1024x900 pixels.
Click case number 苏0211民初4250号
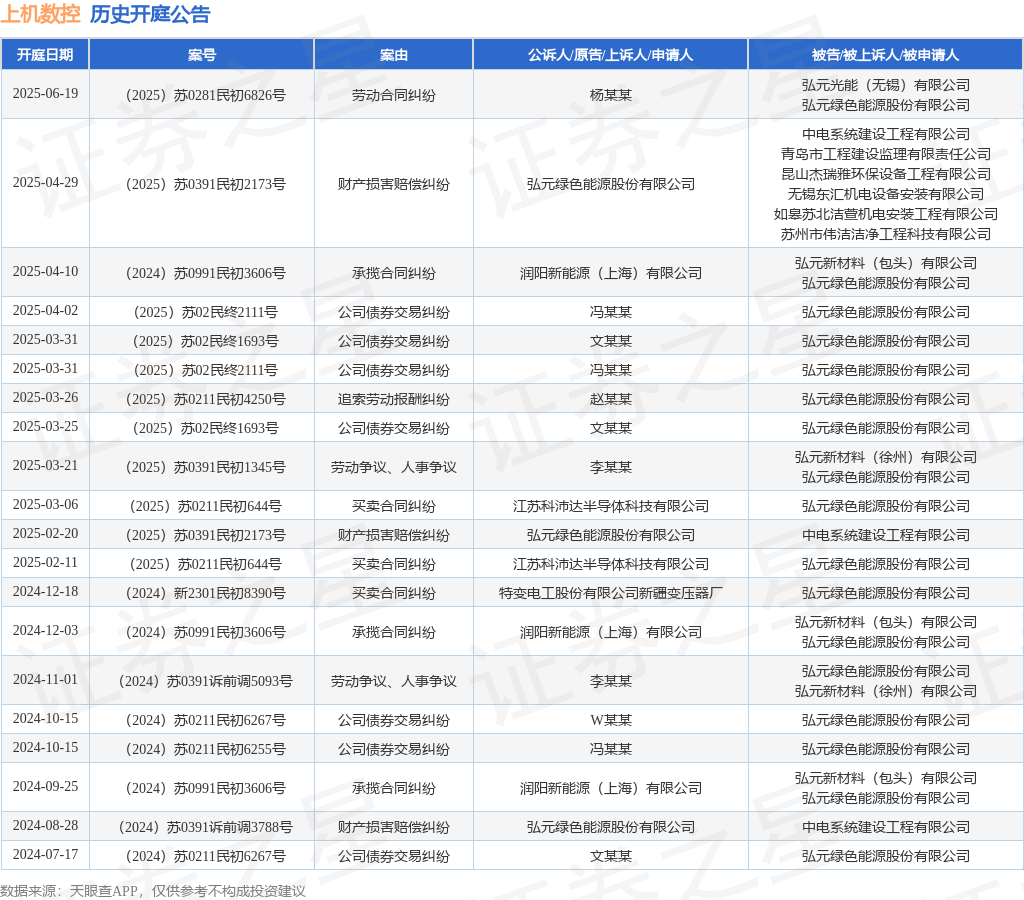(206, 399)
